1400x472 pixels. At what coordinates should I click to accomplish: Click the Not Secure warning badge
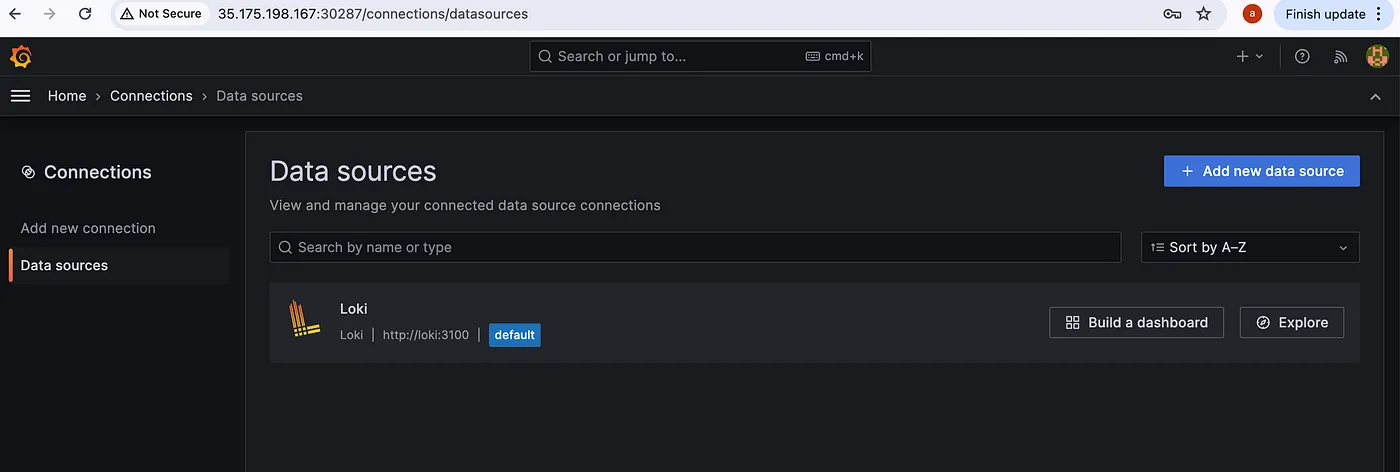[x=161, y=14]
